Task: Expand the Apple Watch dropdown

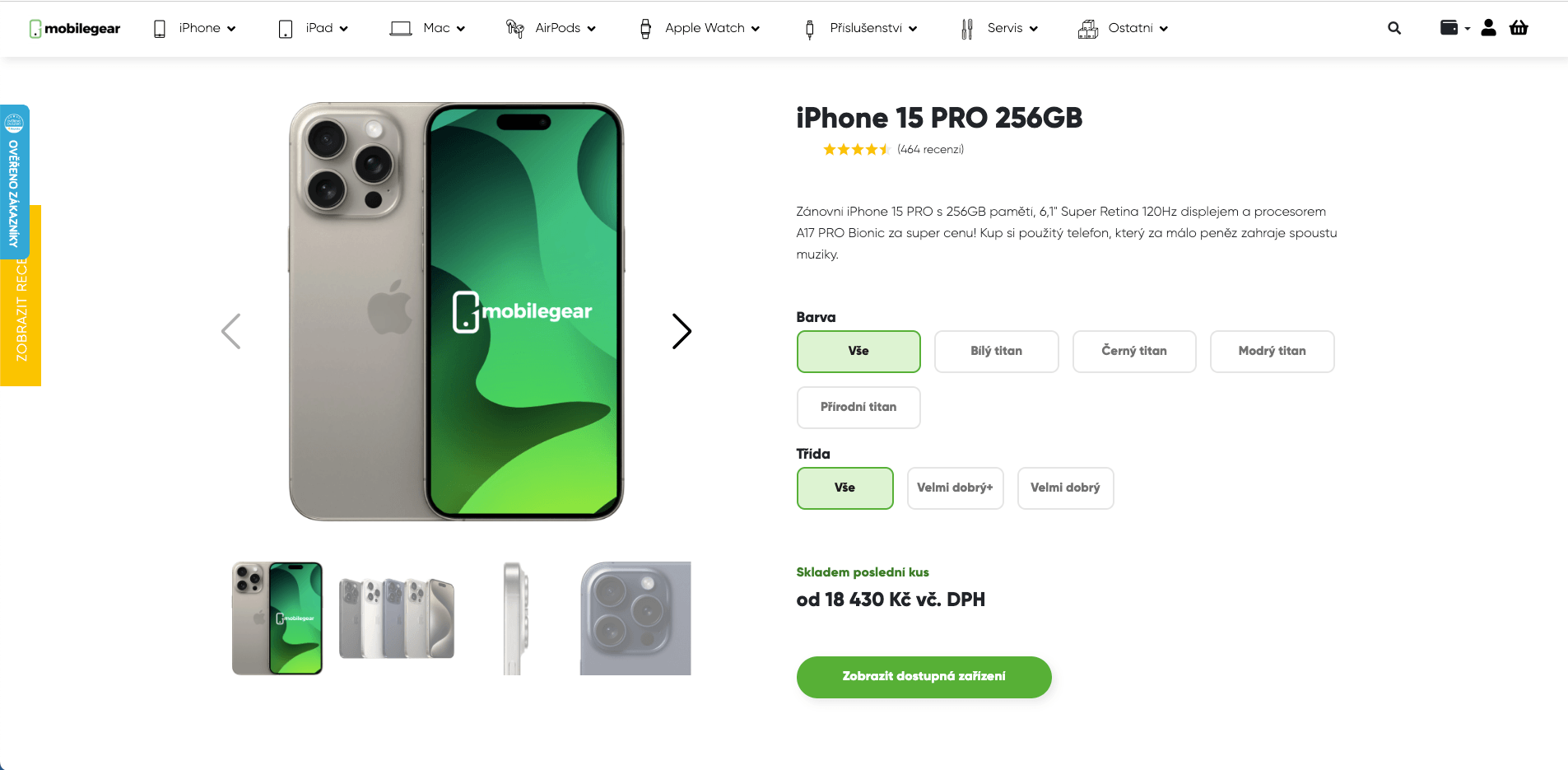Action: pyautogui.click(x=700, y=28)
